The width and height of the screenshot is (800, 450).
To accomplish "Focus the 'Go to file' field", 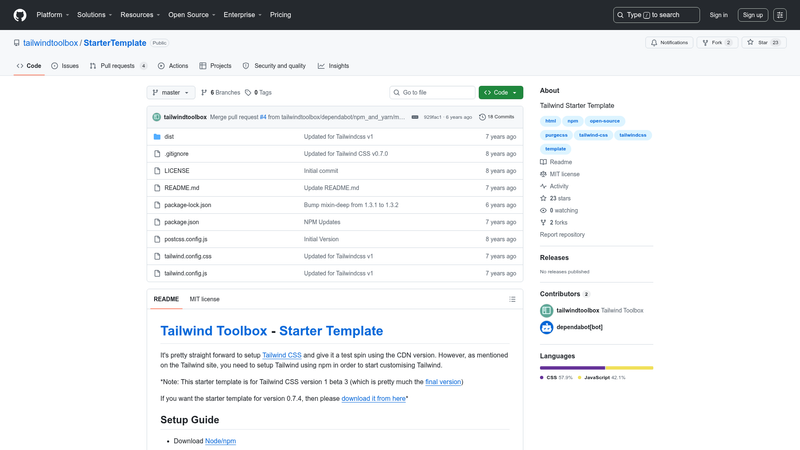I will click(432, 92).
